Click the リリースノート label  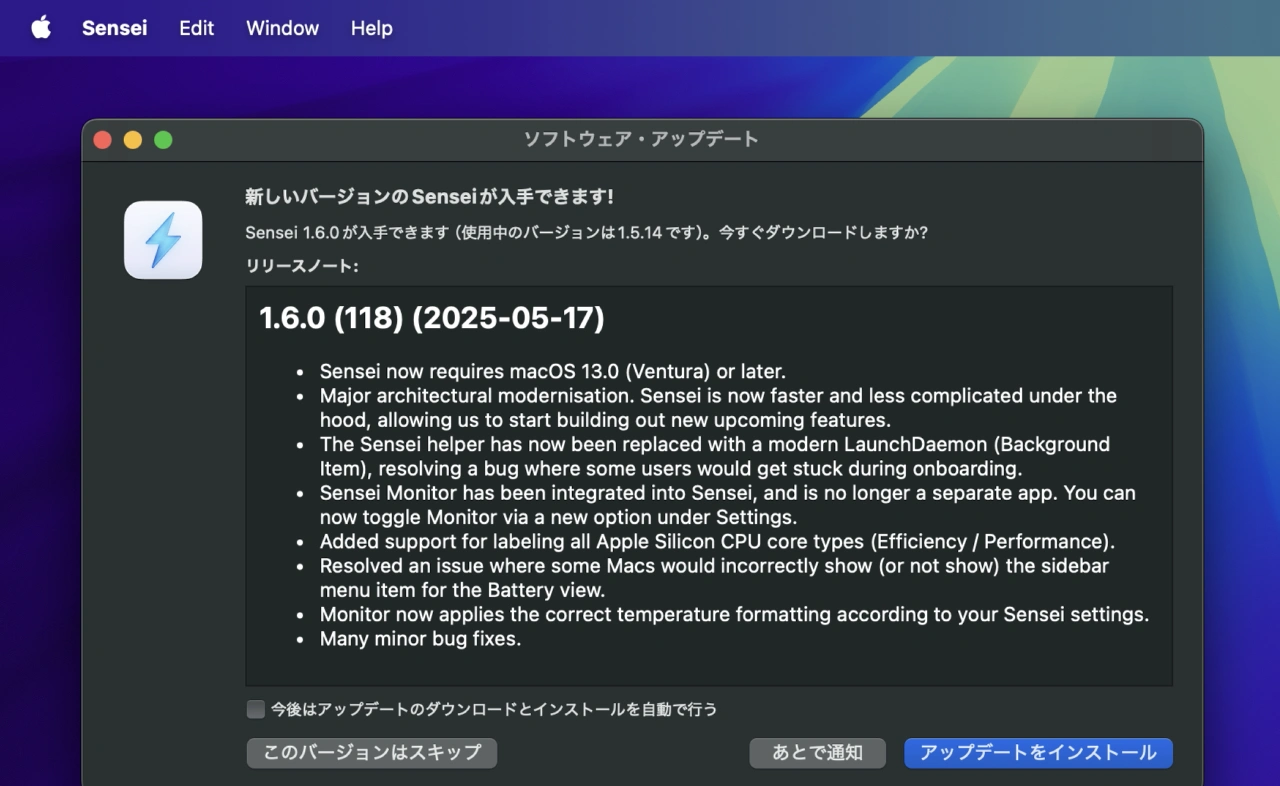301,266
